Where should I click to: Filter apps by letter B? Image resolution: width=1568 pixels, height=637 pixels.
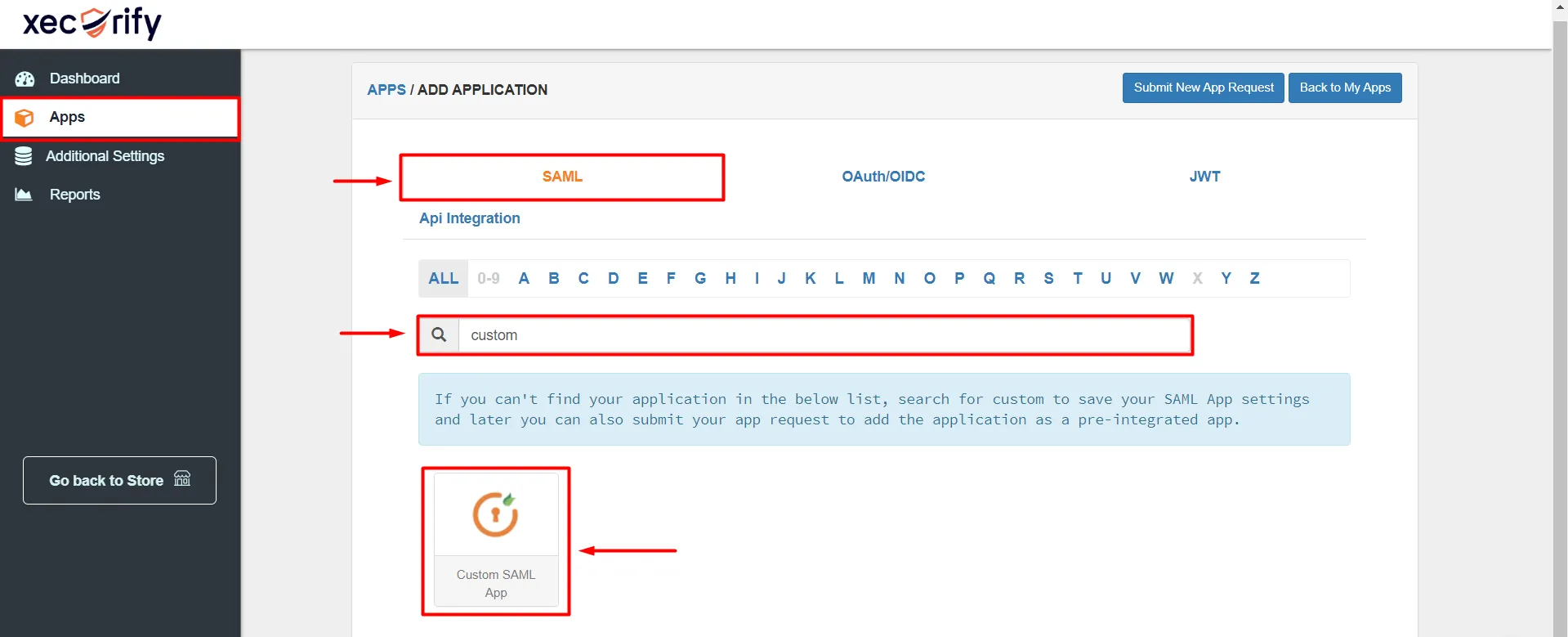click(554, 278)
